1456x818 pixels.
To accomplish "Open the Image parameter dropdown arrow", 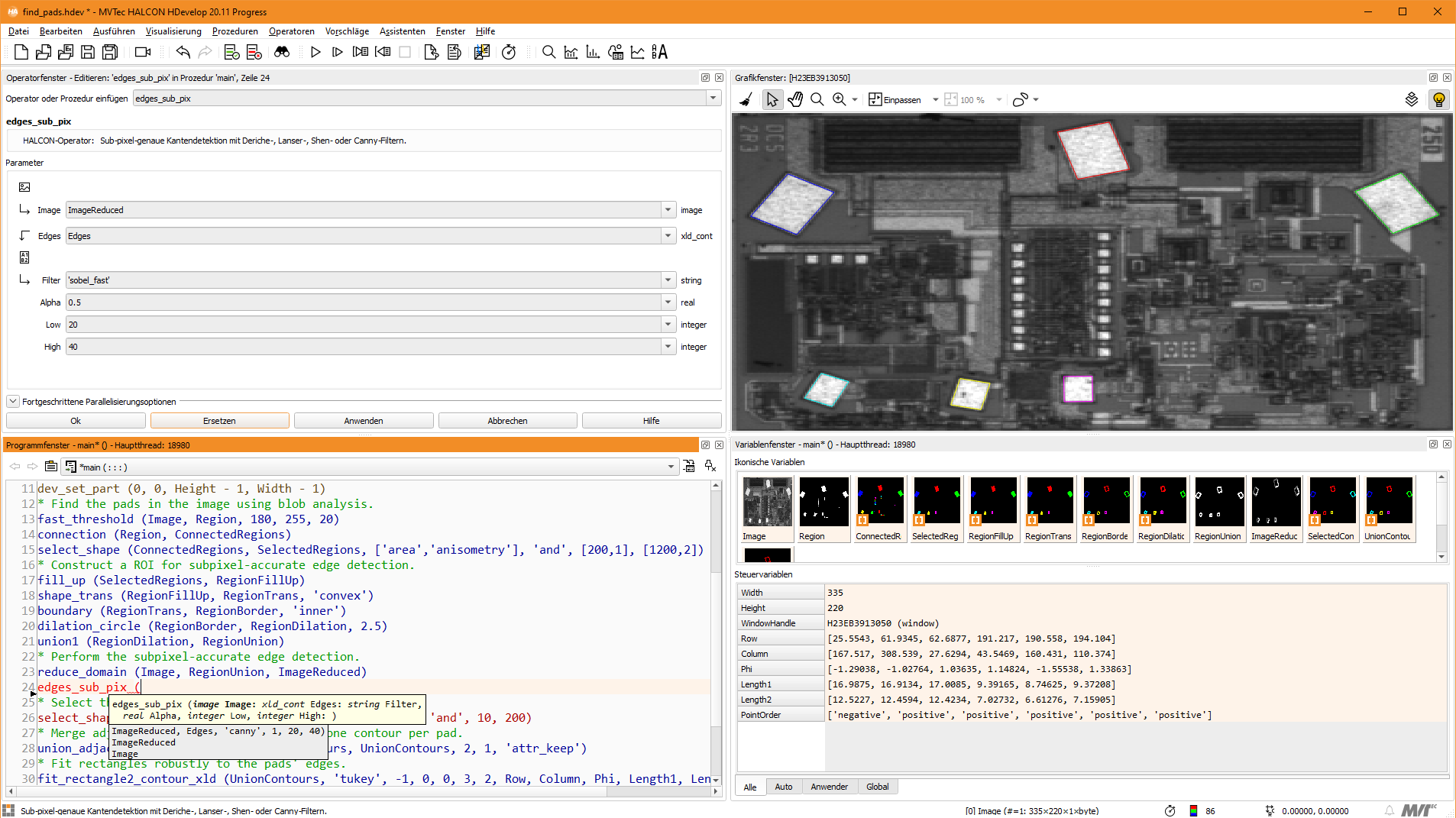I will click(668, 210).
